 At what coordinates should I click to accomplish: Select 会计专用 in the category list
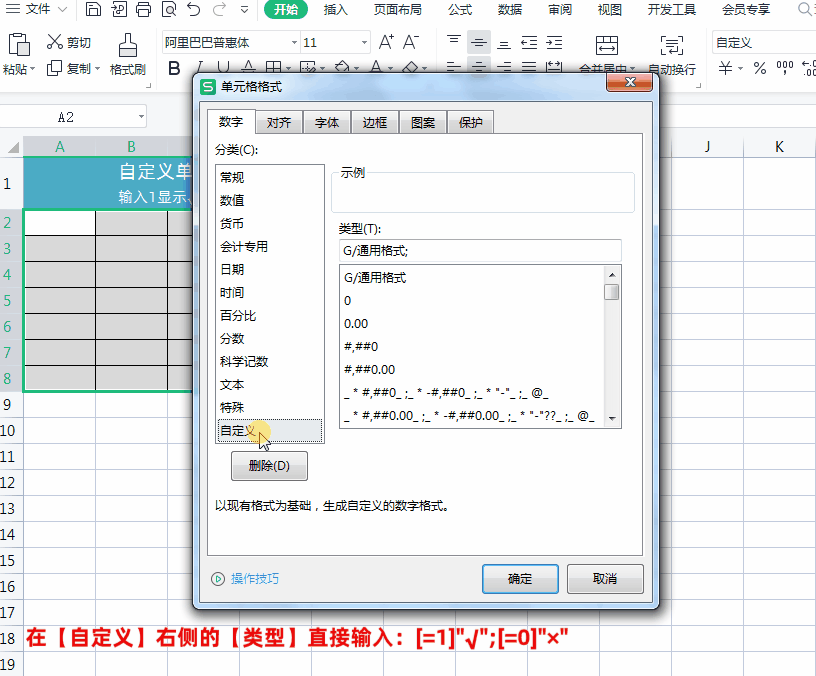(x=270, y=247)
